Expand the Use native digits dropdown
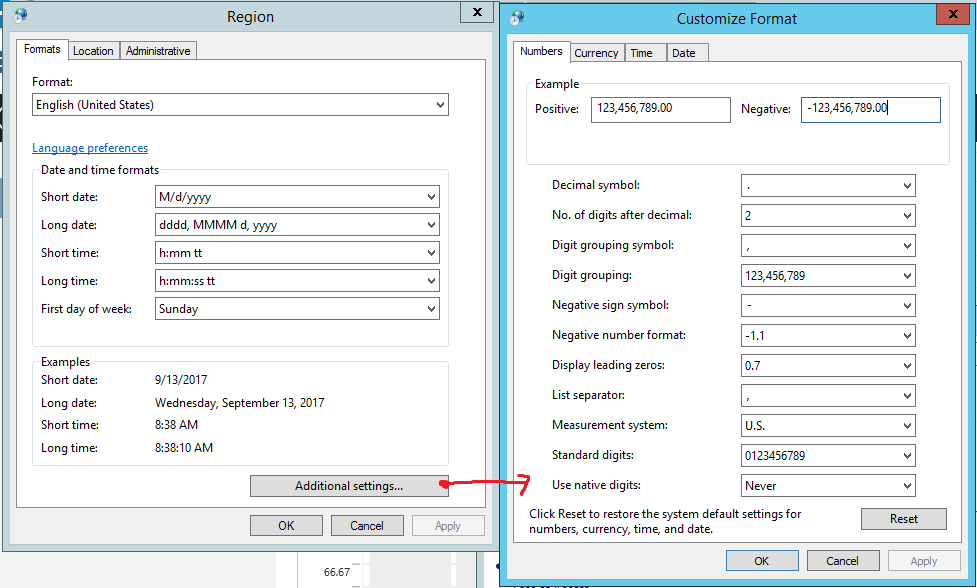The width and height of the screenshot is (977, 588). [x=828, y=485]
